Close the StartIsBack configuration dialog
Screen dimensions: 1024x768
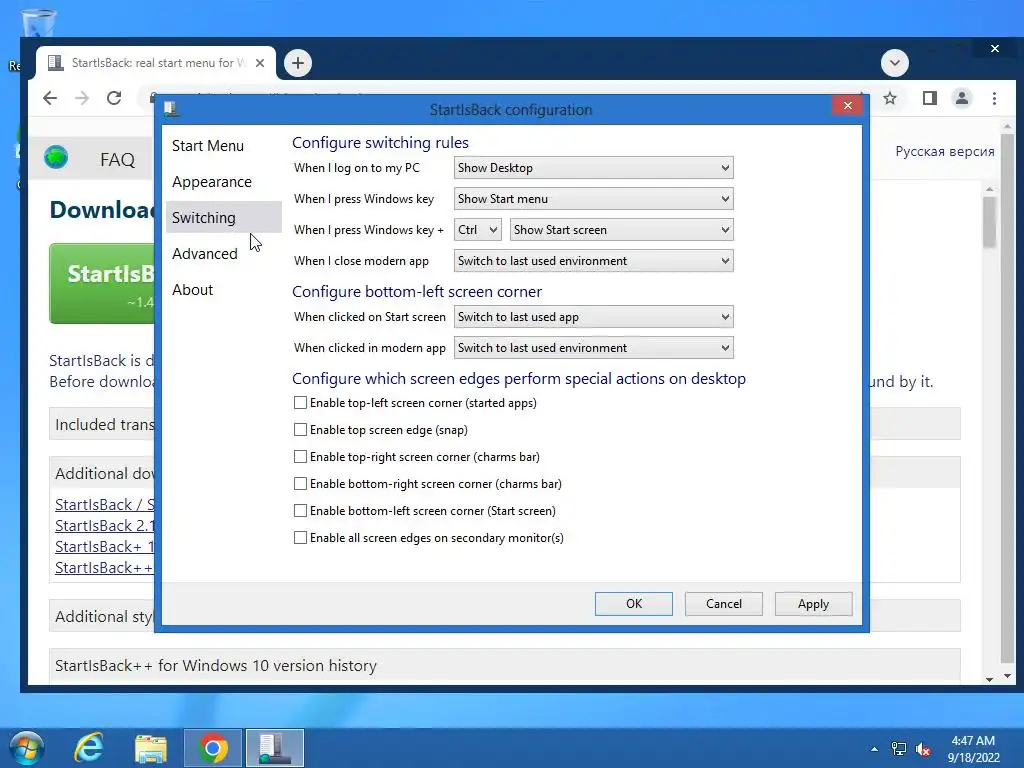[848, 105]
